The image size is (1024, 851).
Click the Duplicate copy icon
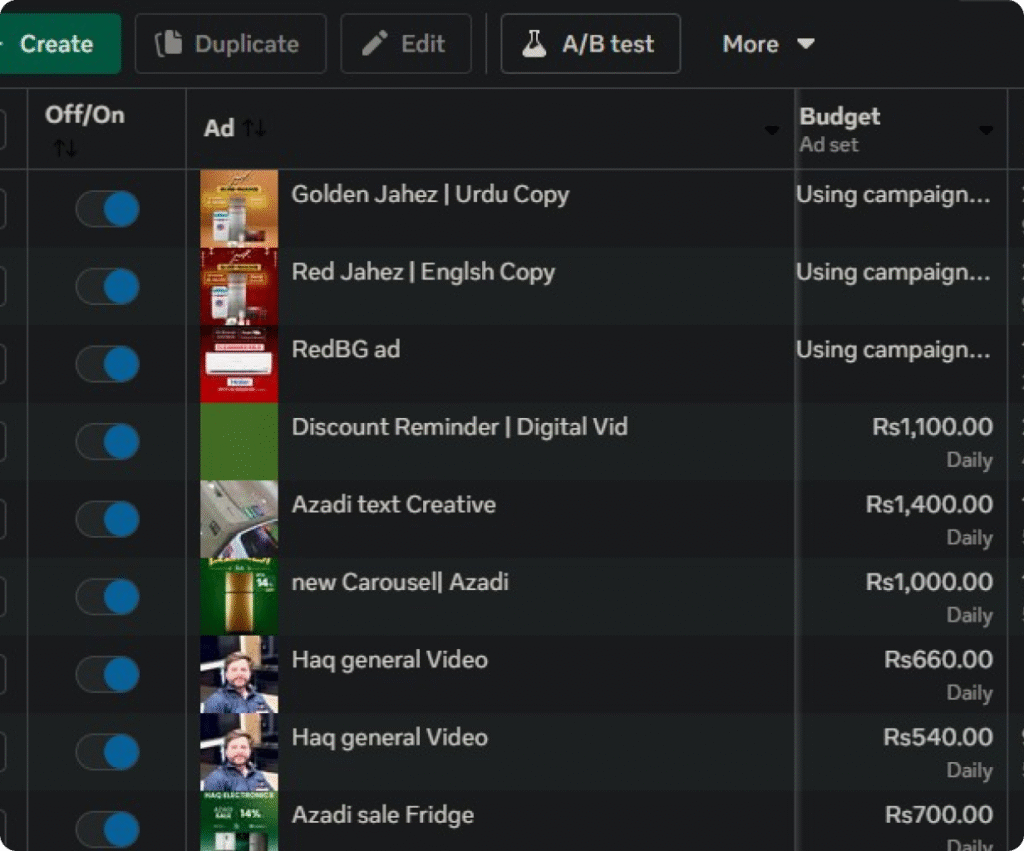coord(168,44)
